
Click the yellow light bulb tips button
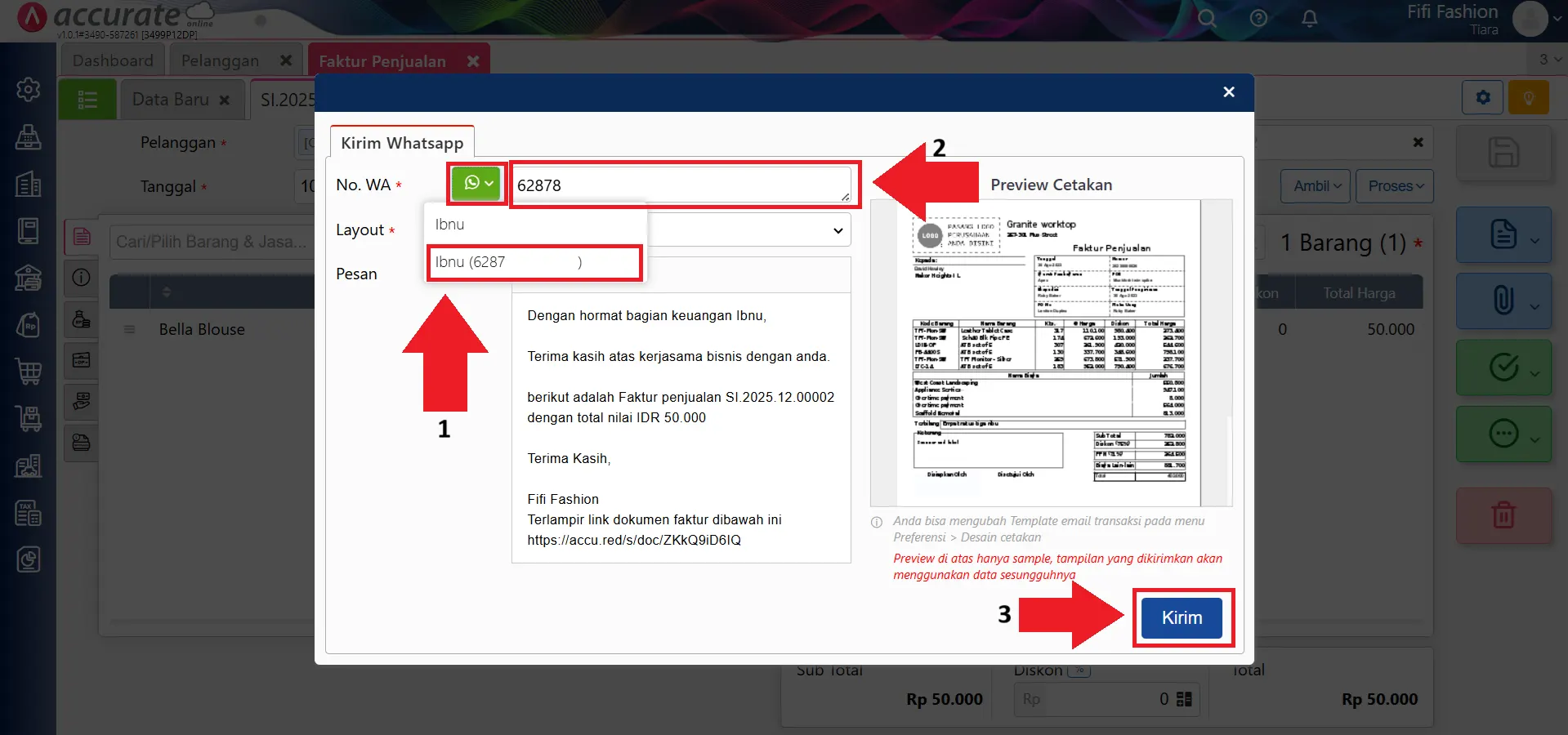coord(1529,97)
